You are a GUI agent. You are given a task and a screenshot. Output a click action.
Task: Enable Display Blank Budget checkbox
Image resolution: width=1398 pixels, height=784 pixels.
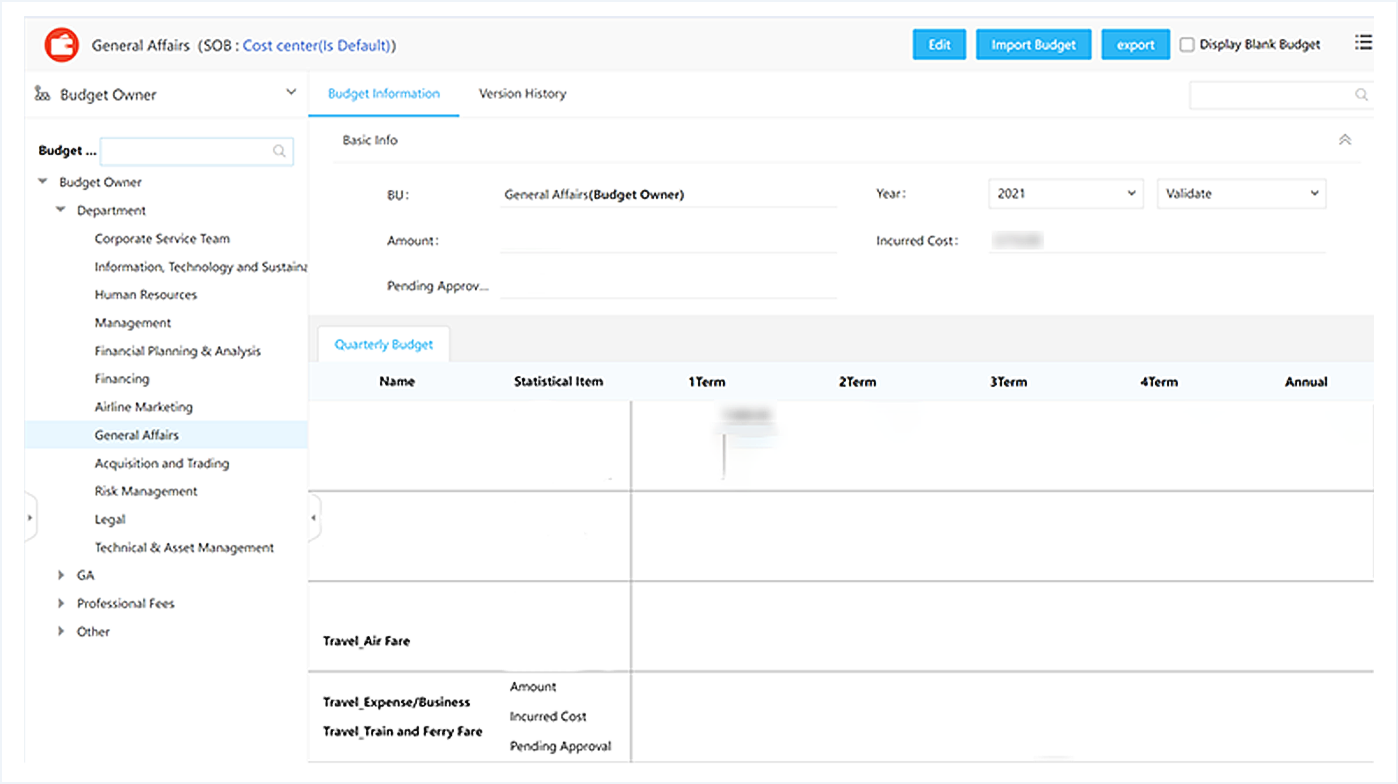(1187, 44)
